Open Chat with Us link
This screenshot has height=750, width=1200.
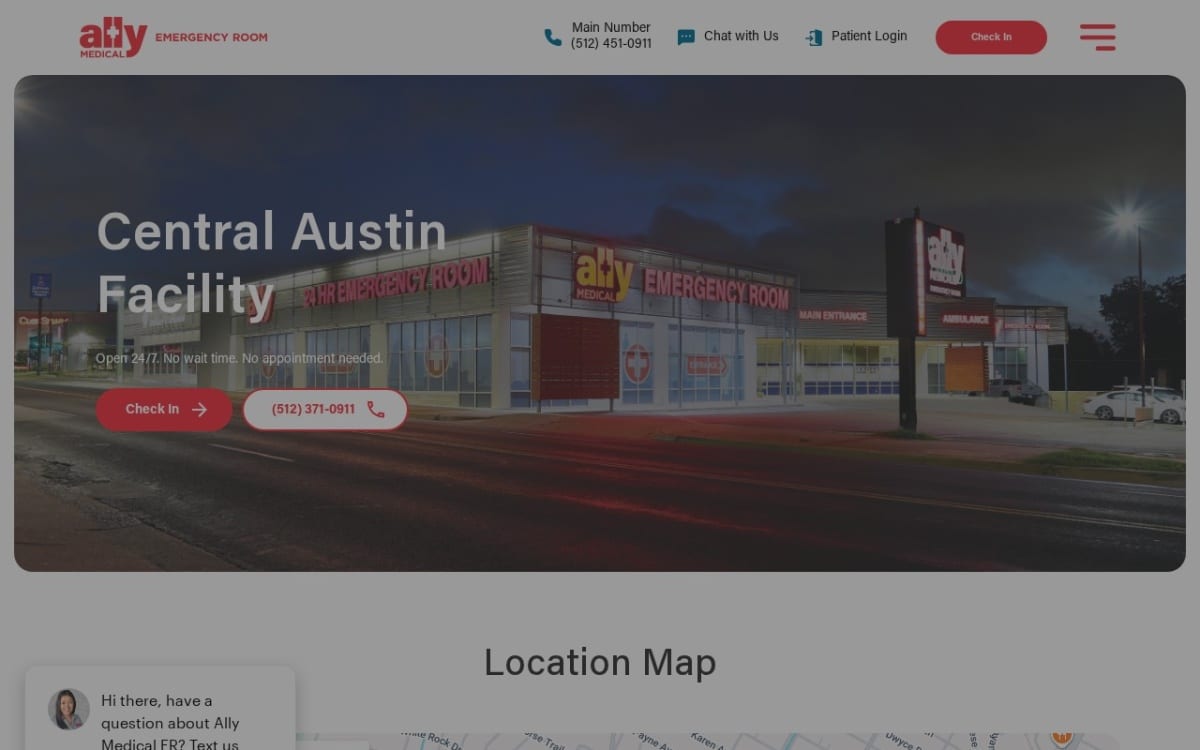[x=741, y=36]
